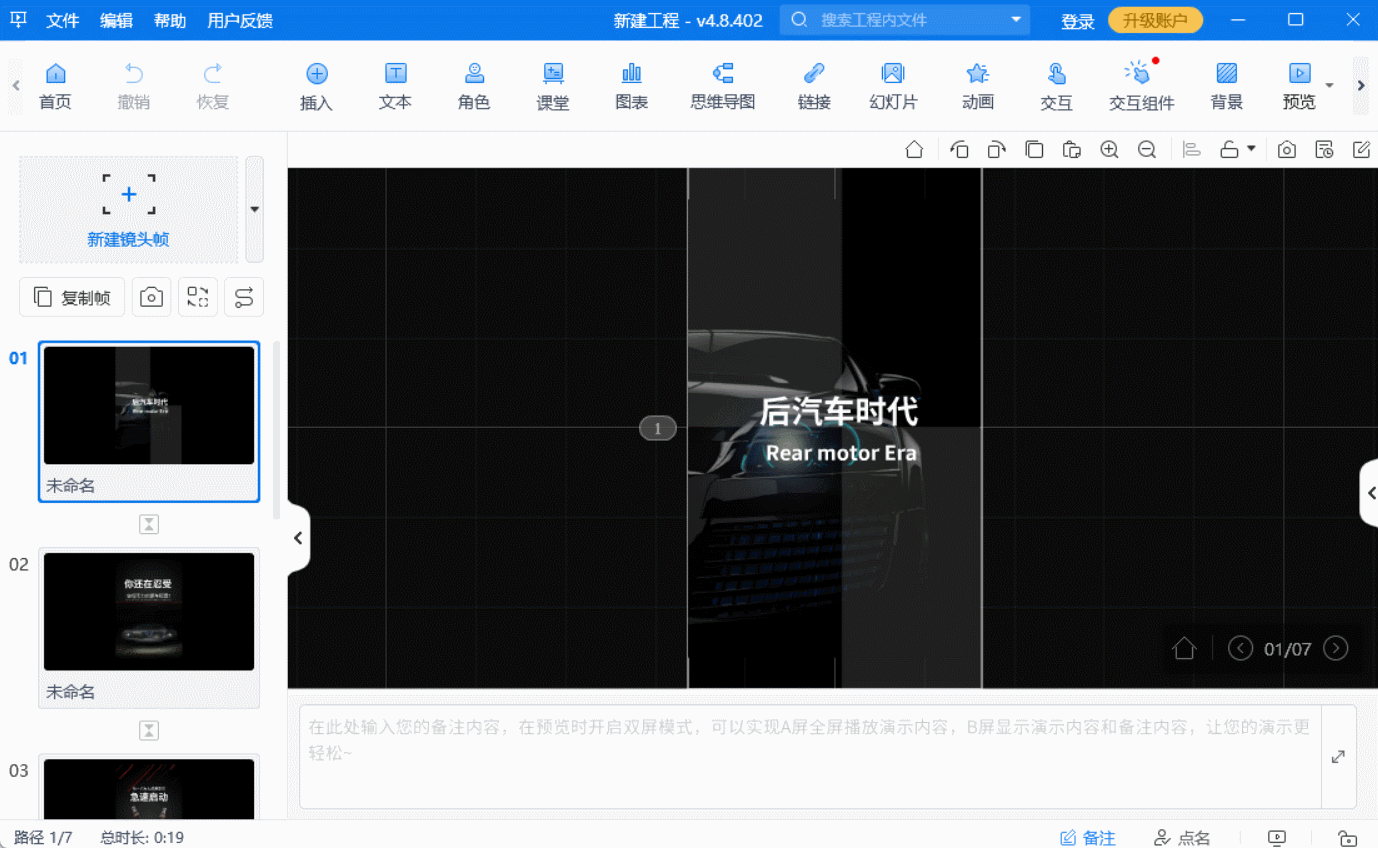Open the 思维导图 (Mind Map) tool
Viewport: 1378px width, 848px height.
point(722,85)
